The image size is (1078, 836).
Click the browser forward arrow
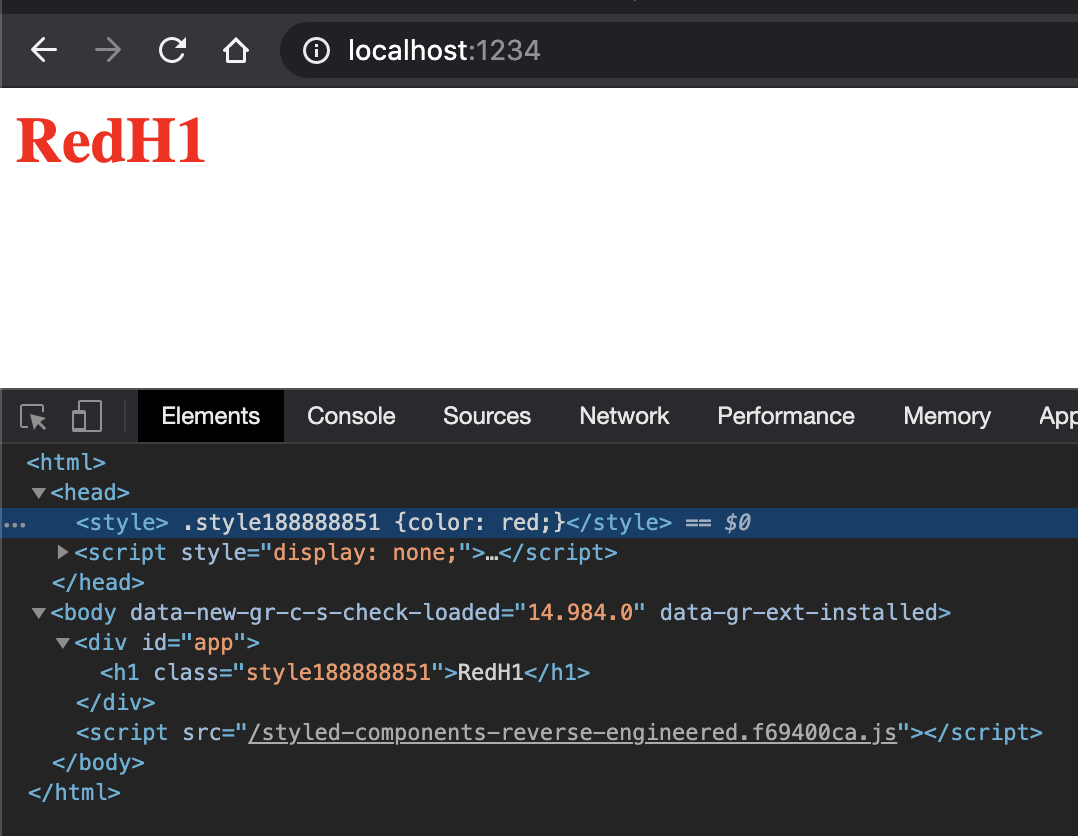108,50
